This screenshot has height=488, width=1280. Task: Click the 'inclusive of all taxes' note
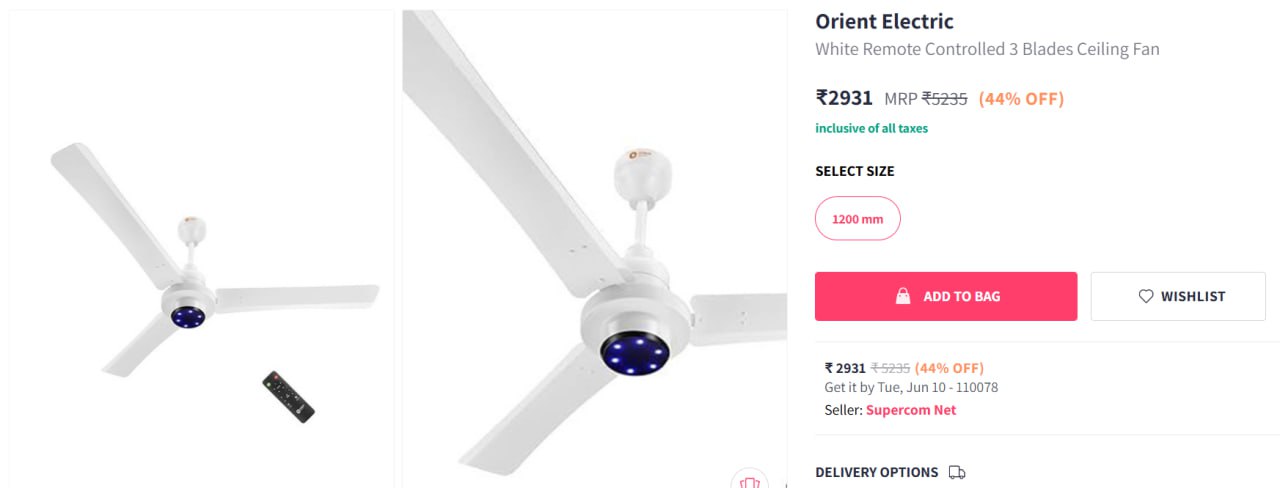[871, 128]
